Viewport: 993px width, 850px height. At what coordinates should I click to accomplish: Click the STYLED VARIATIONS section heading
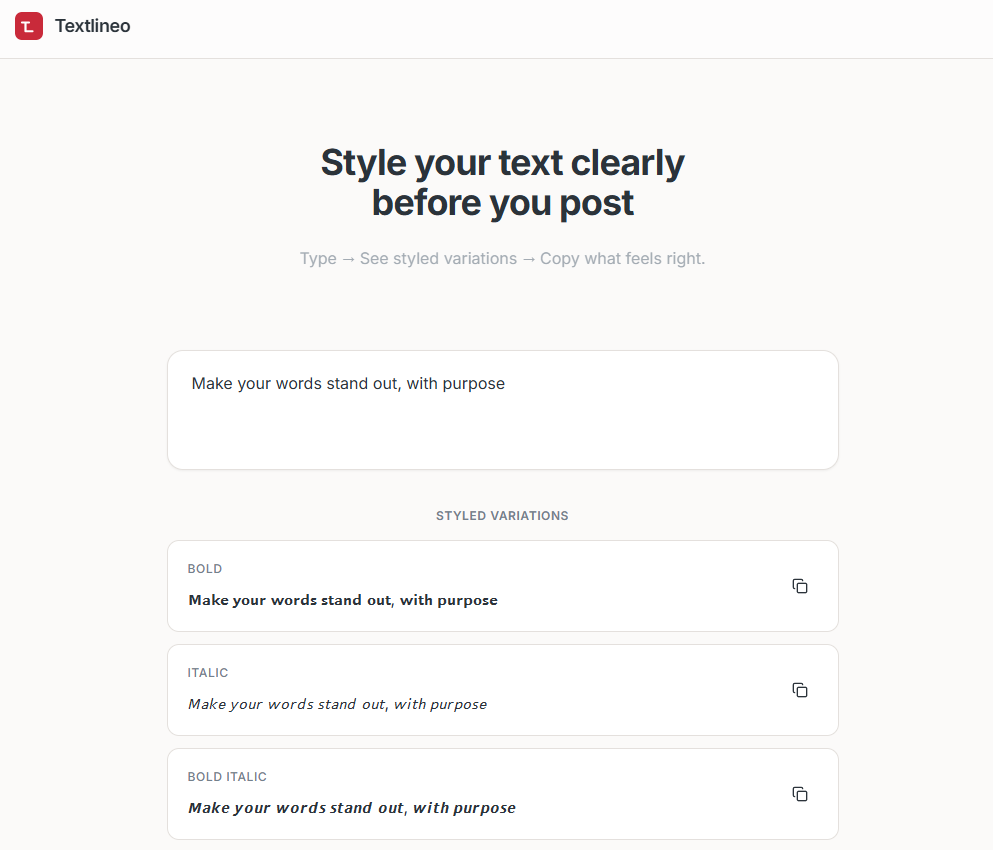[502, 515]
